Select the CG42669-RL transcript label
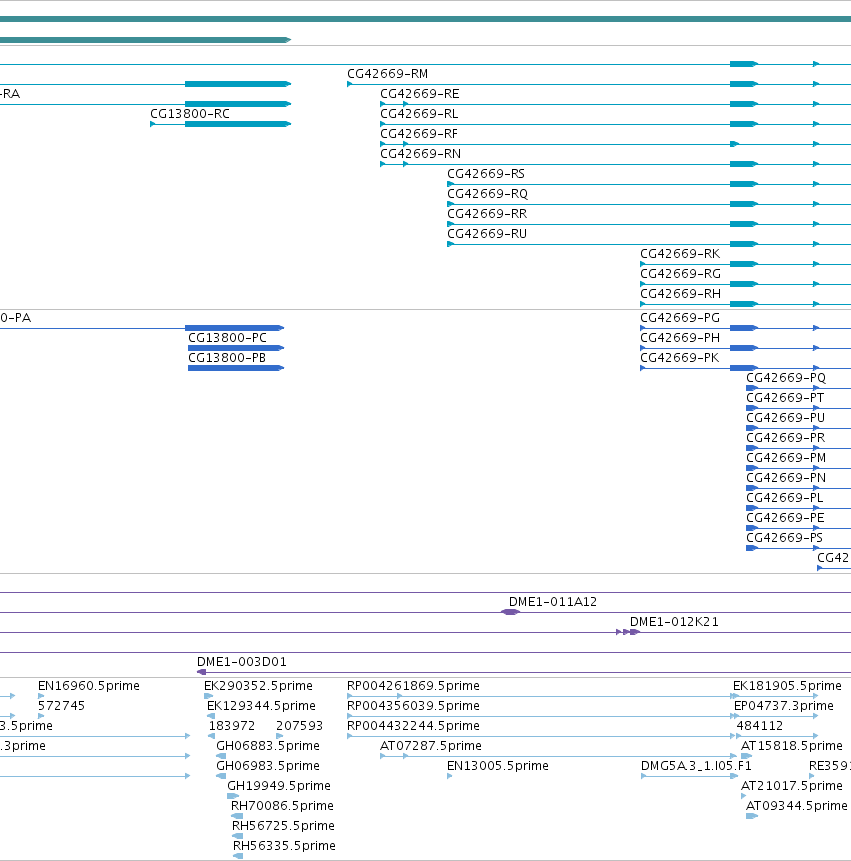 419,114
